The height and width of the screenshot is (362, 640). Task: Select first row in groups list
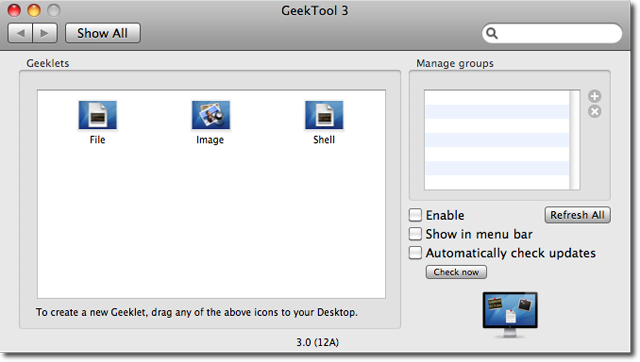tap(497, 98)
